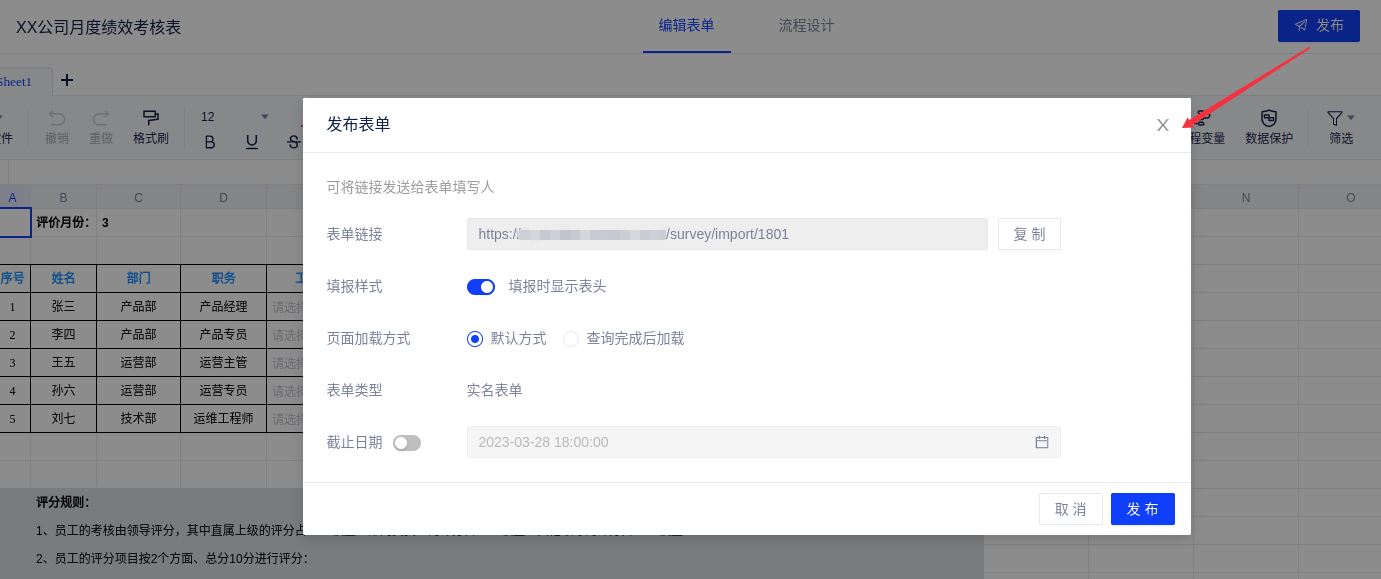
Task: Expand the font size 12 dropdown
Action: click(x=264, y=117)
